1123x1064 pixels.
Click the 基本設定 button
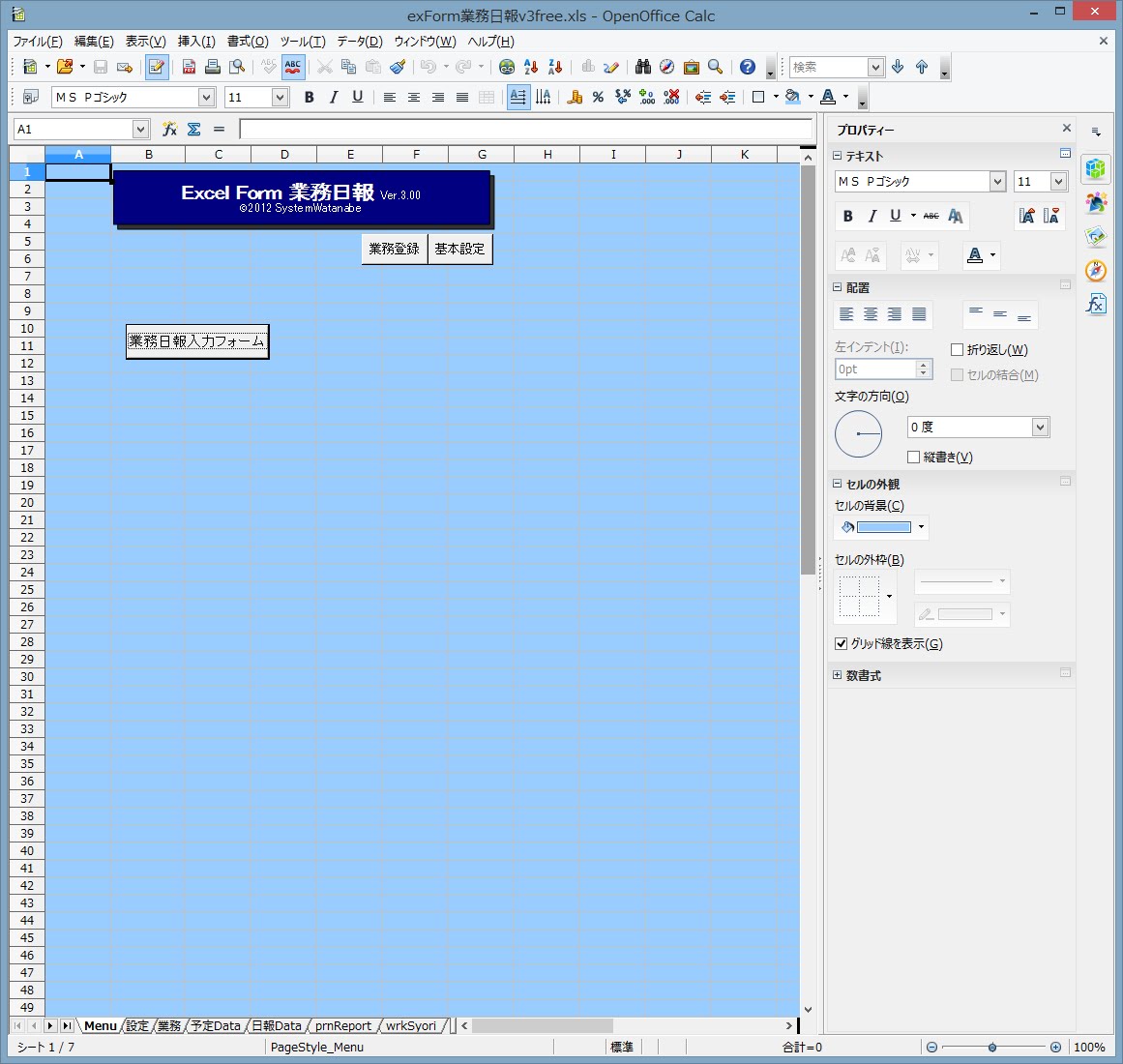click(x=459, y=250)
